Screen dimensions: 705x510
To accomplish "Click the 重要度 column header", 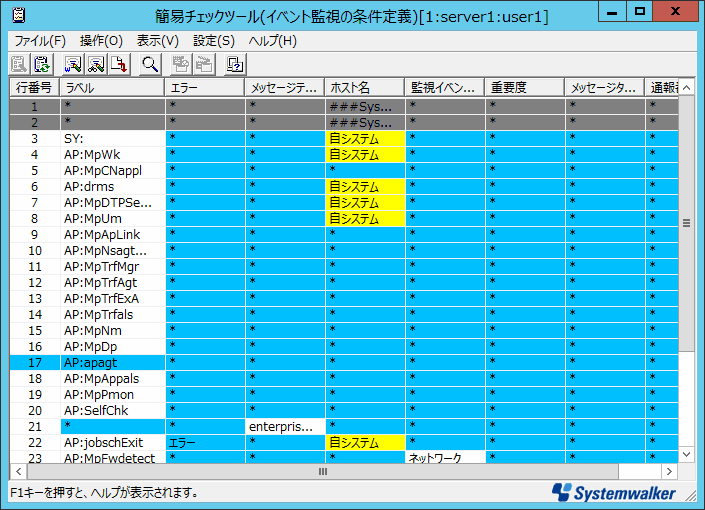I will [523, 88].
